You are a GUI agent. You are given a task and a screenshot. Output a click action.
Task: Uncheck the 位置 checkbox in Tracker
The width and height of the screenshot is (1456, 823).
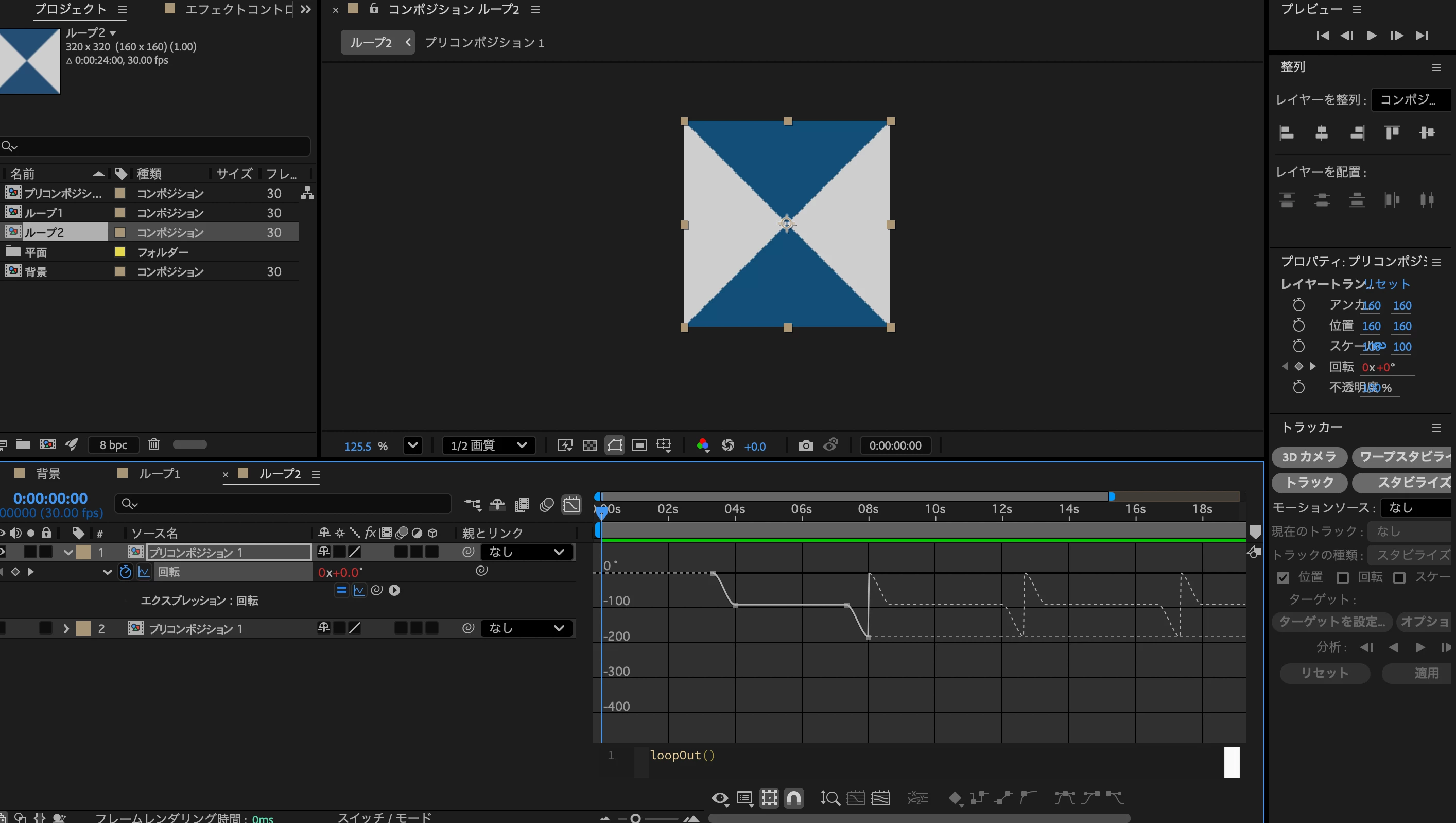[1283, 577]
